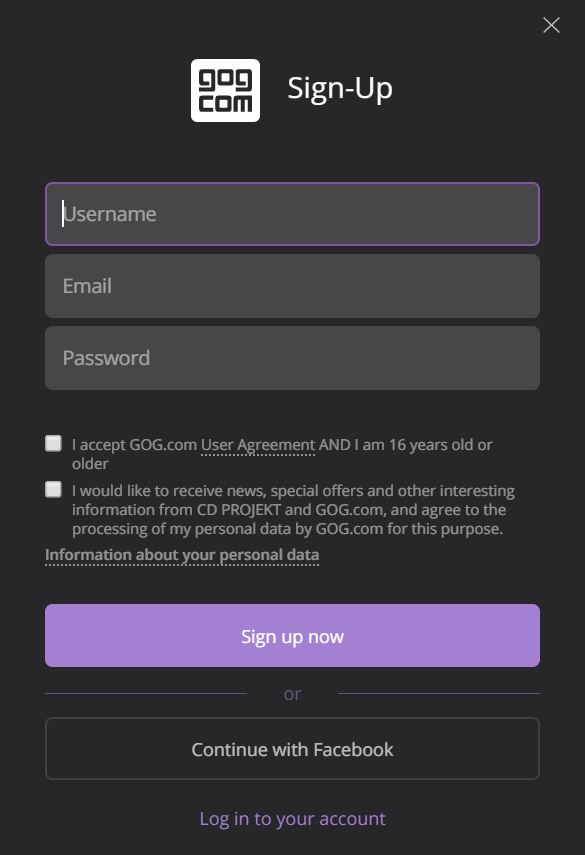
Task: Click the 'CD PROJEKT' text in newsletter consent
Action: [x=239, y=510]
